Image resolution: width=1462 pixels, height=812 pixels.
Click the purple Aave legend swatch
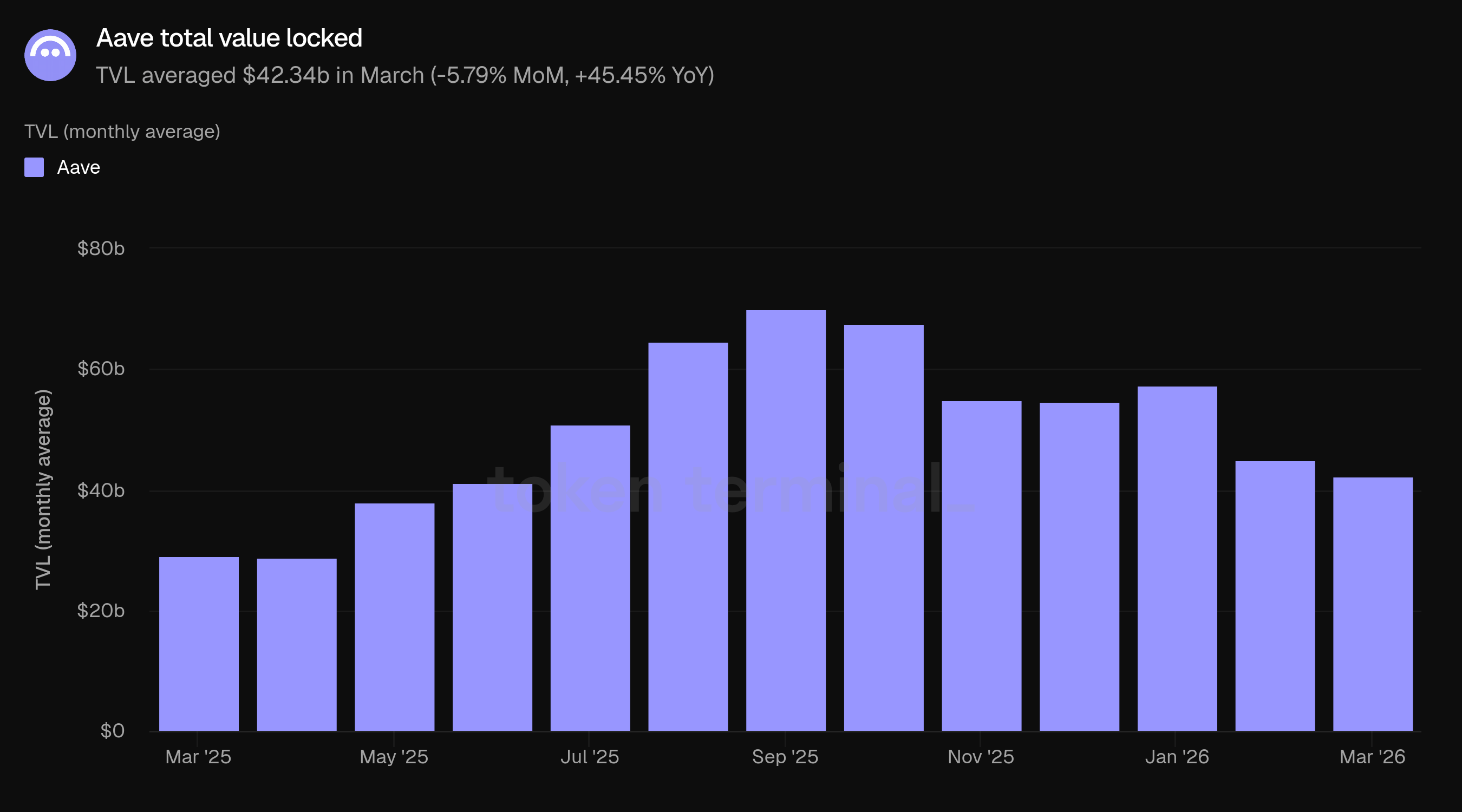[34, 167]
